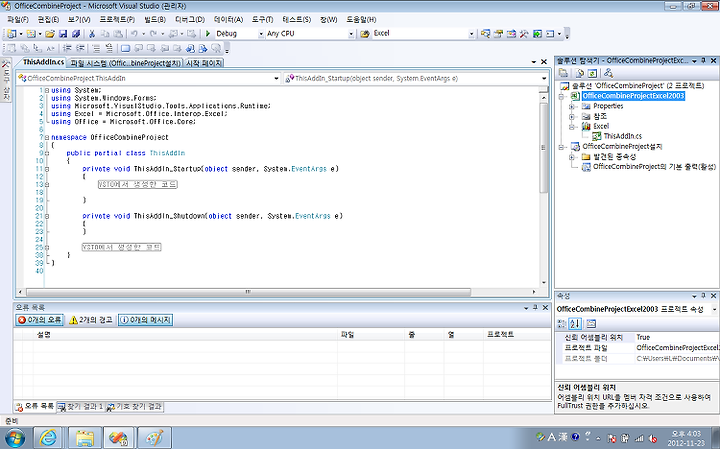This screenshot has width=720, height=449.
Task: Toggle the 2개의 경고 warnings filter
Action: [x=90, y=320]
